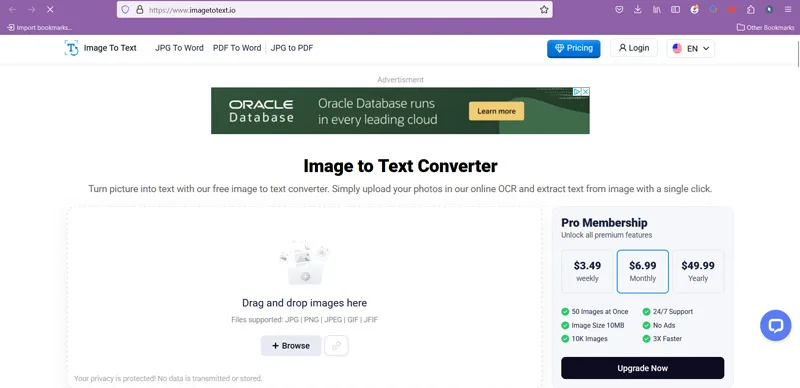Open the blue live chat bubble
This screenshot has width=800, height=388.
[776, 326]
